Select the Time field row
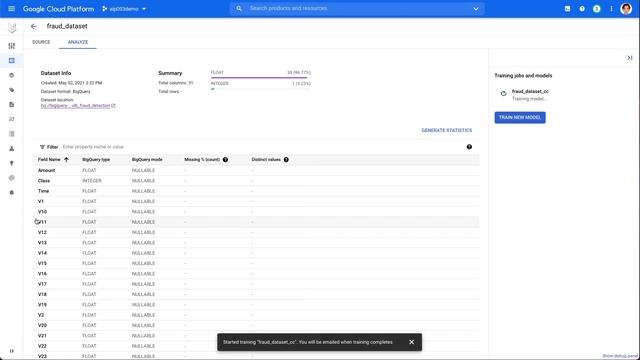This screenshot has width=640, height=360. [256, 191]
